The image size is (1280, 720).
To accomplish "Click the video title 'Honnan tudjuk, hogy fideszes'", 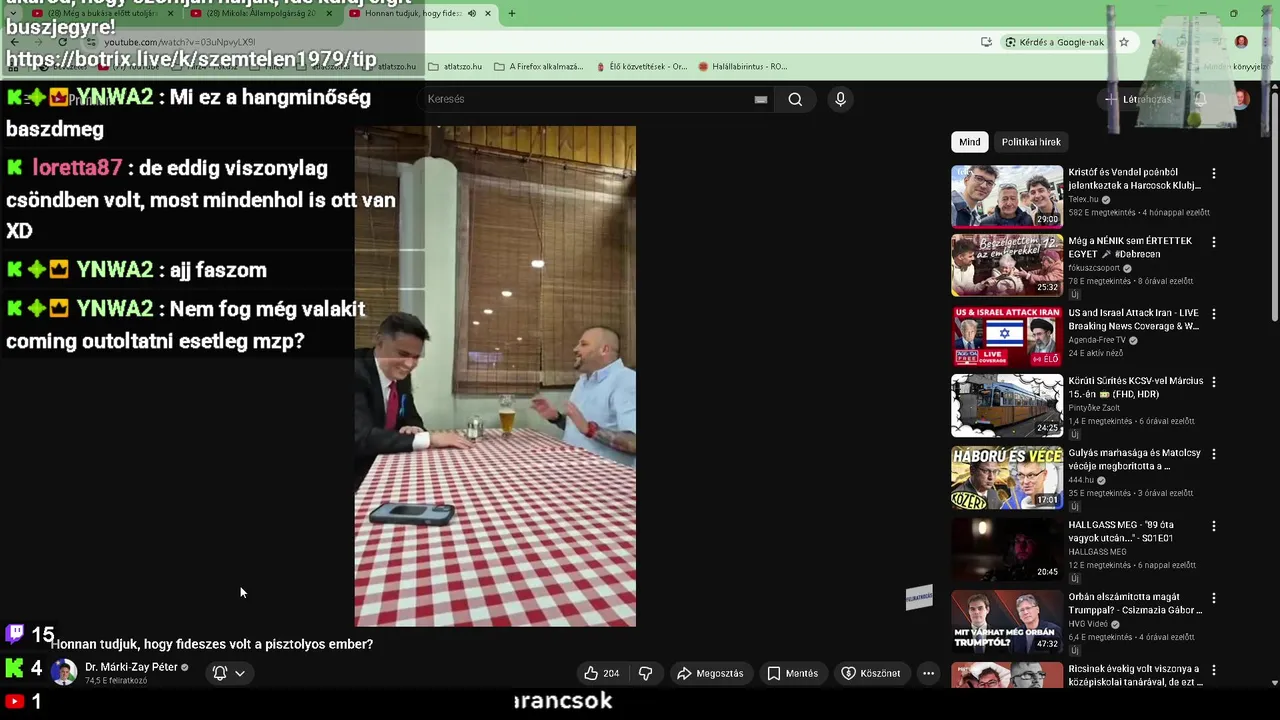I will click(212, 644).
